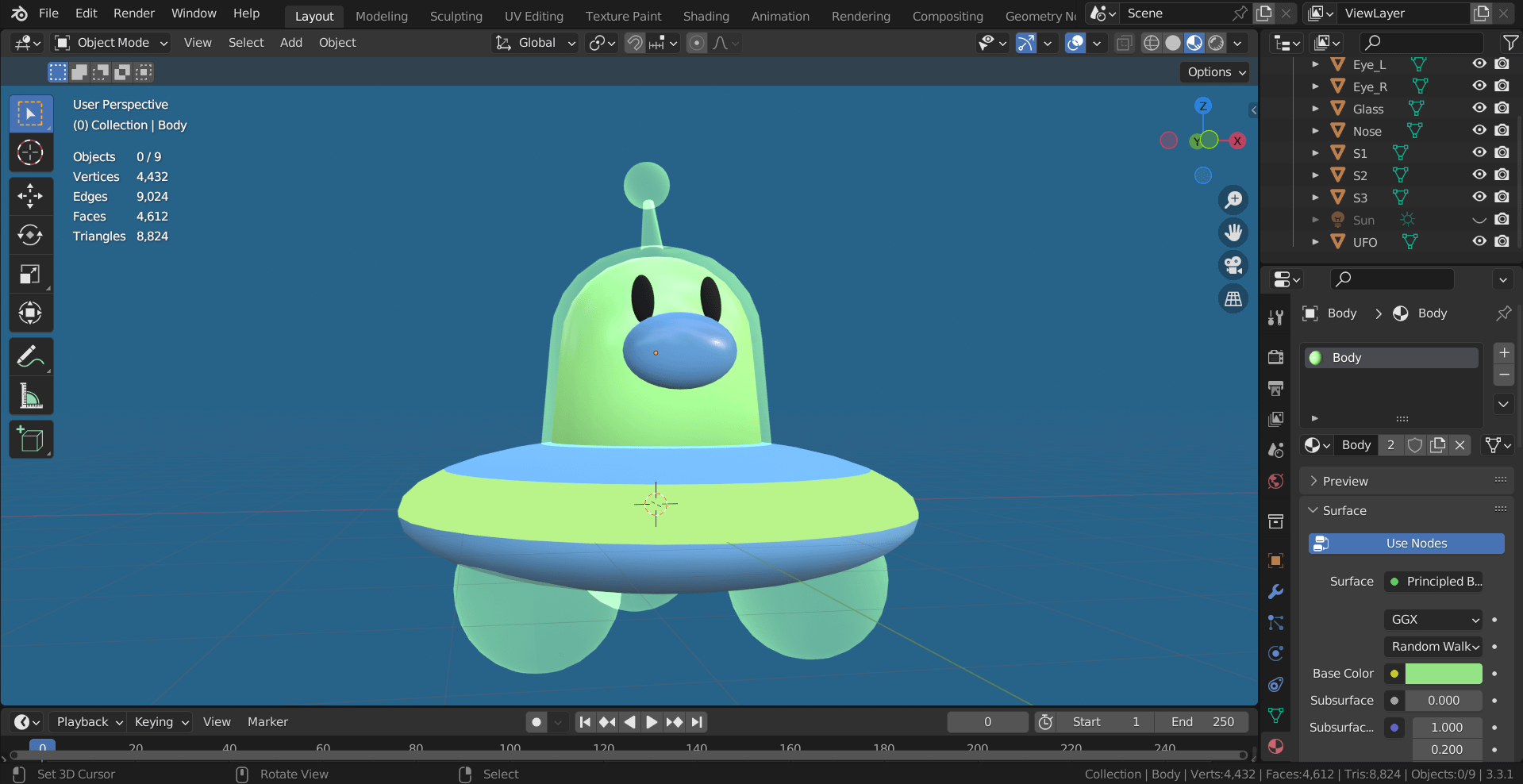Pick the Scale tool

30,275
